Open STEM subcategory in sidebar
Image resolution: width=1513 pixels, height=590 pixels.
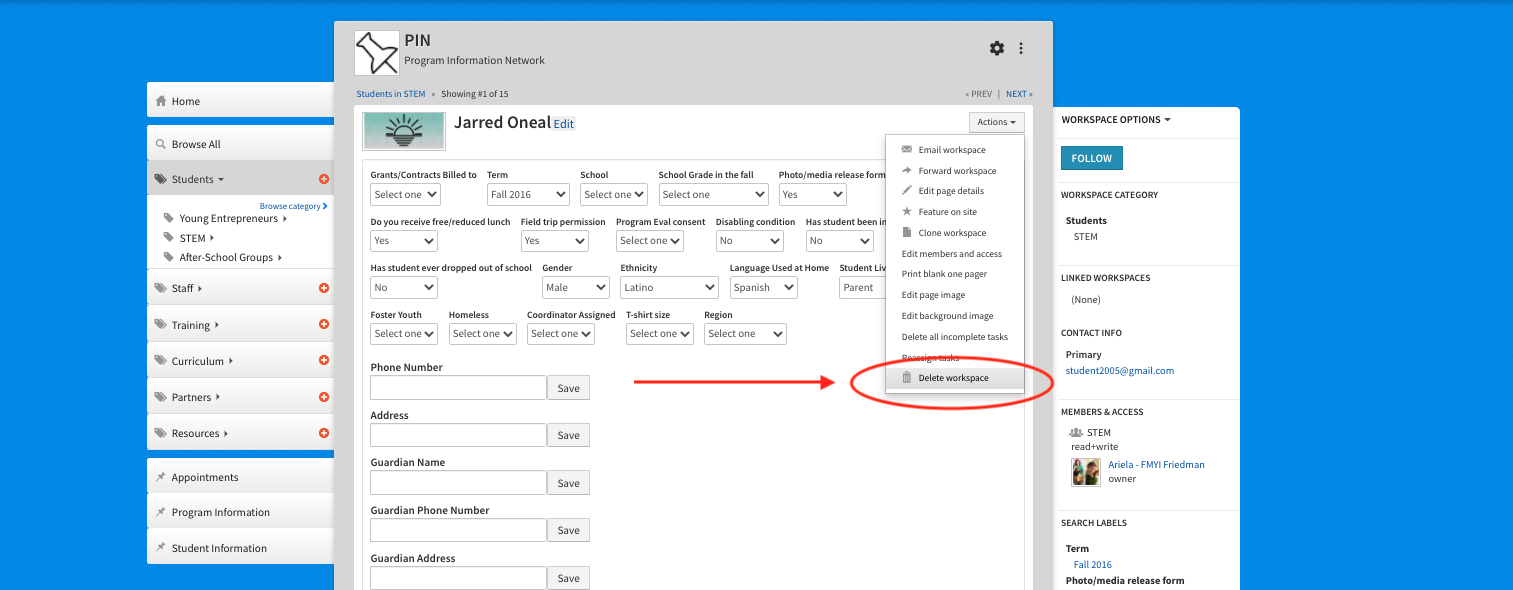coord(193,238)
